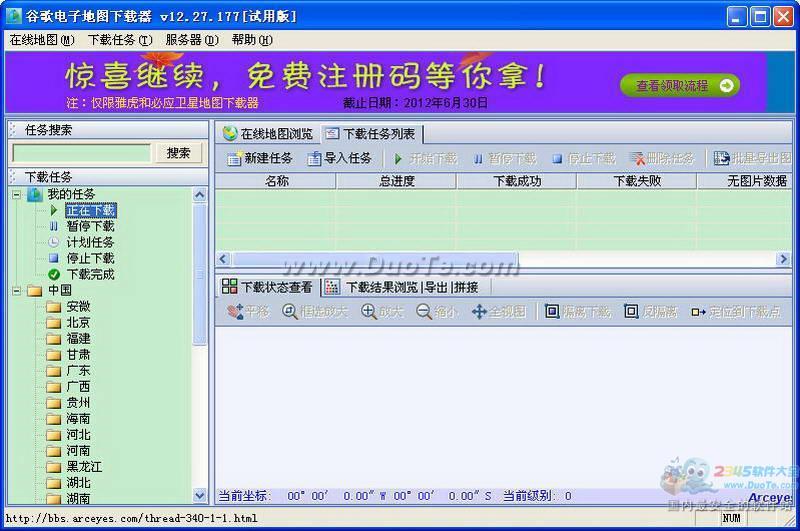This screenshot has height=531, width=800.
Task: Select the 海南 folder in tree
Action: click(78, 419)
